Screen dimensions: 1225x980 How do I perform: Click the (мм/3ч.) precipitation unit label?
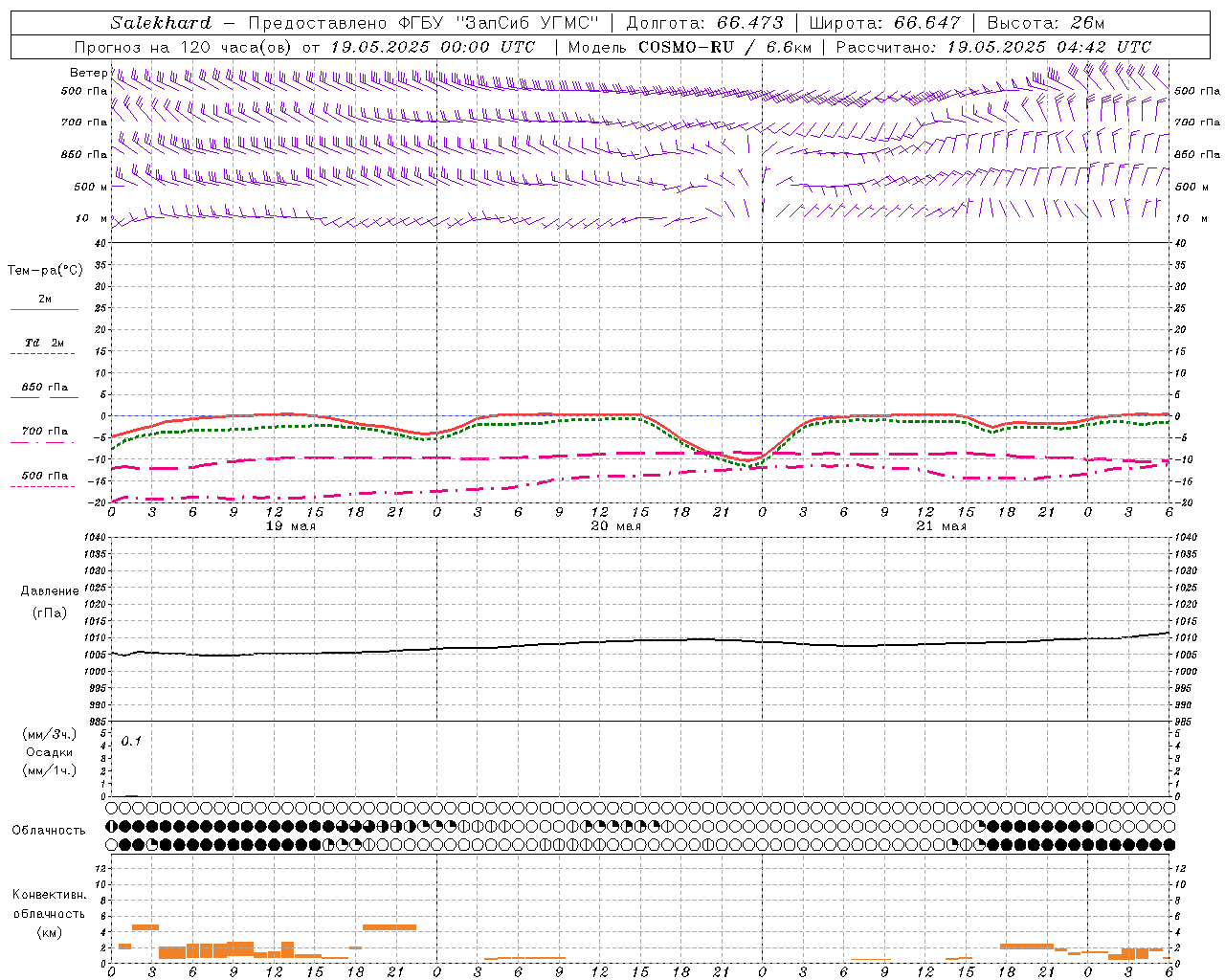tap(51, 734)
